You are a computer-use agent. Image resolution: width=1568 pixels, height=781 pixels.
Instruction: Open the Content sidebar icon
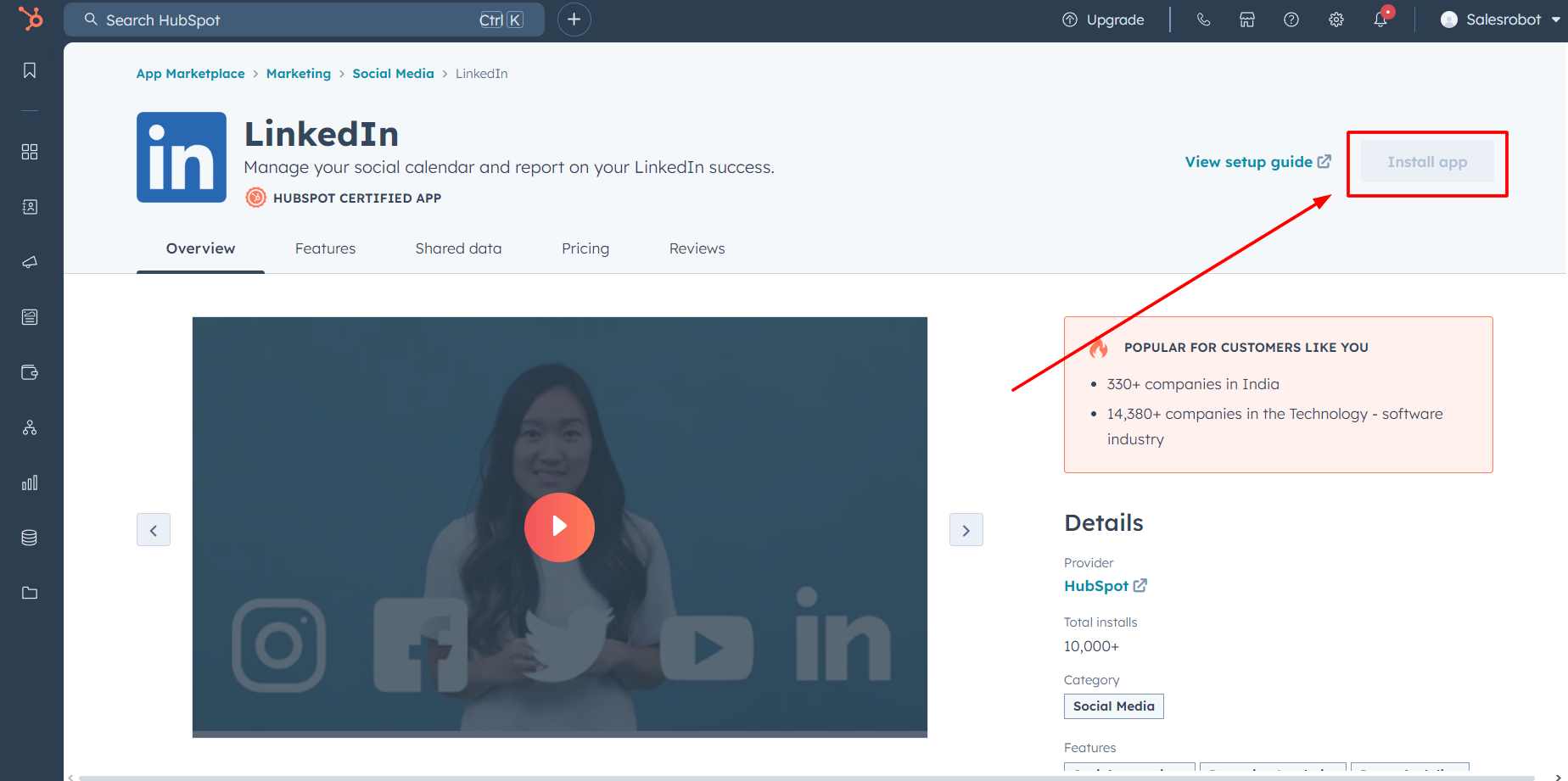[x=30, y=317]
